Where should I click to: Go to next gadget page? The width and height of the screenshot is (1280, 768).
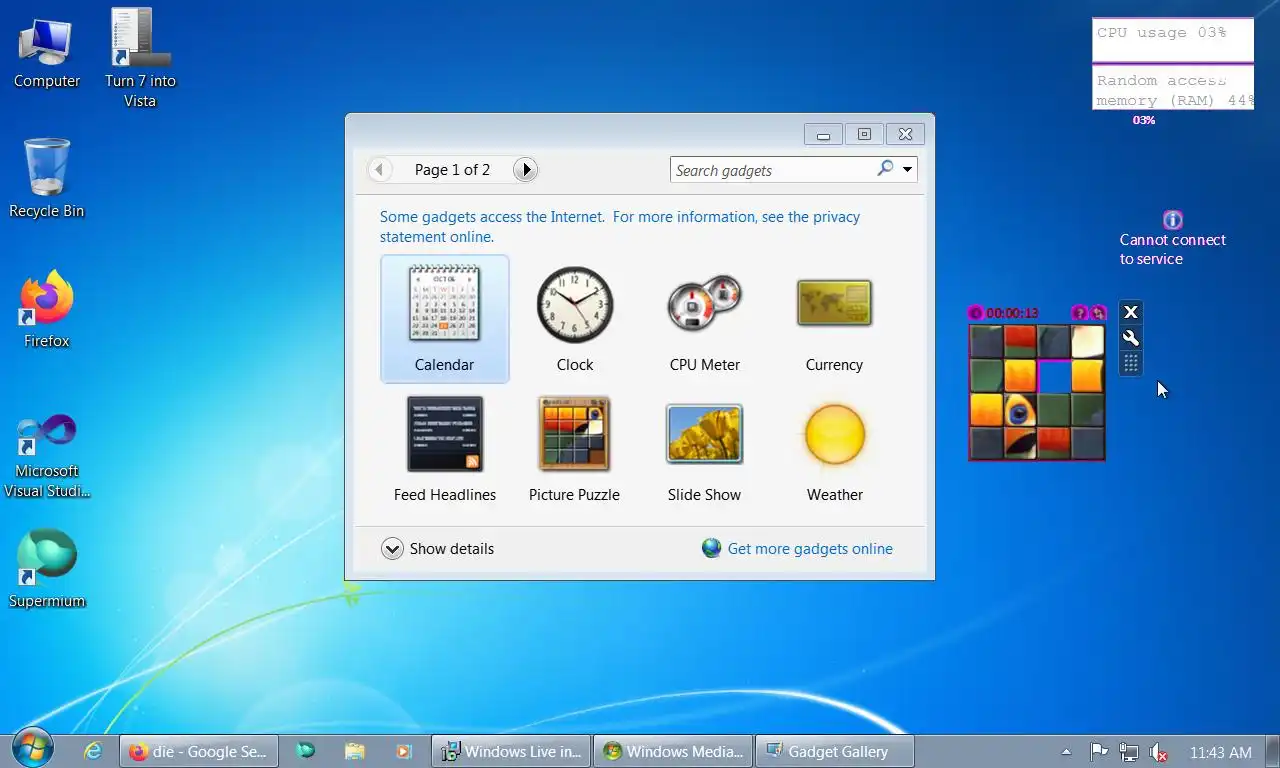[x=525, y=170]
